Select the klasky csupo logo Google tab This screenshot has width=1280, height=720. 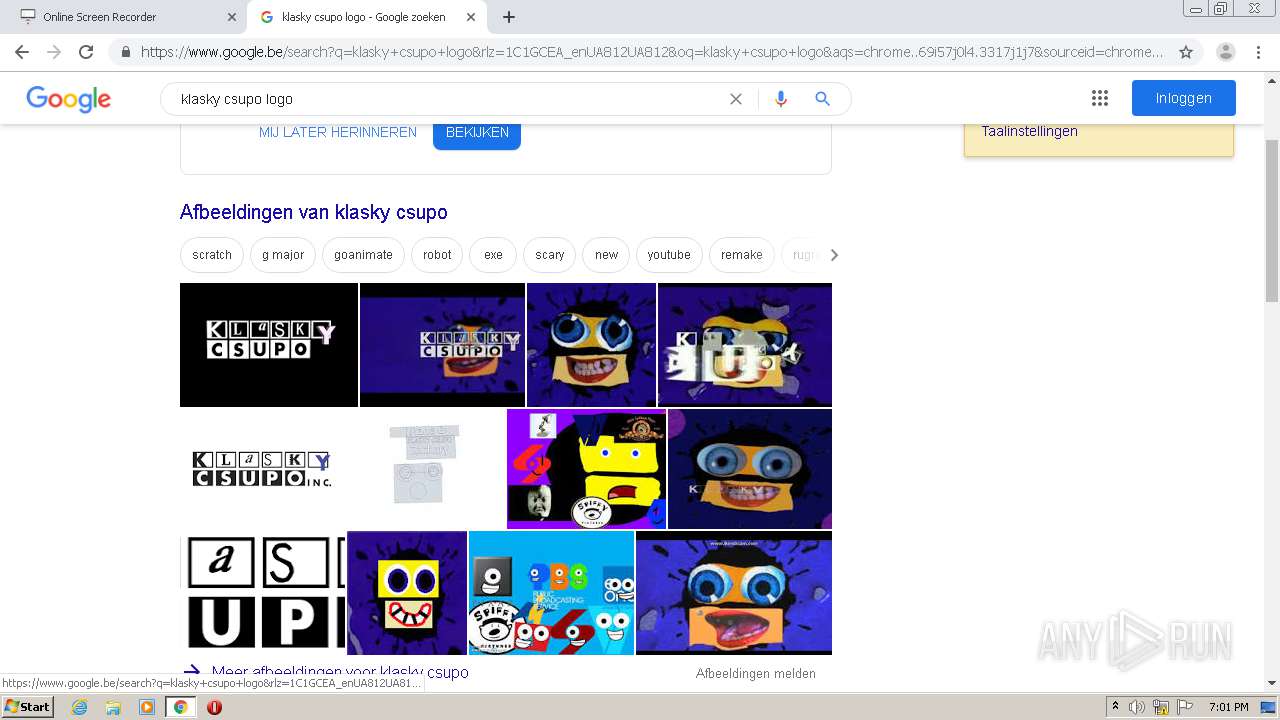point(366,17)
